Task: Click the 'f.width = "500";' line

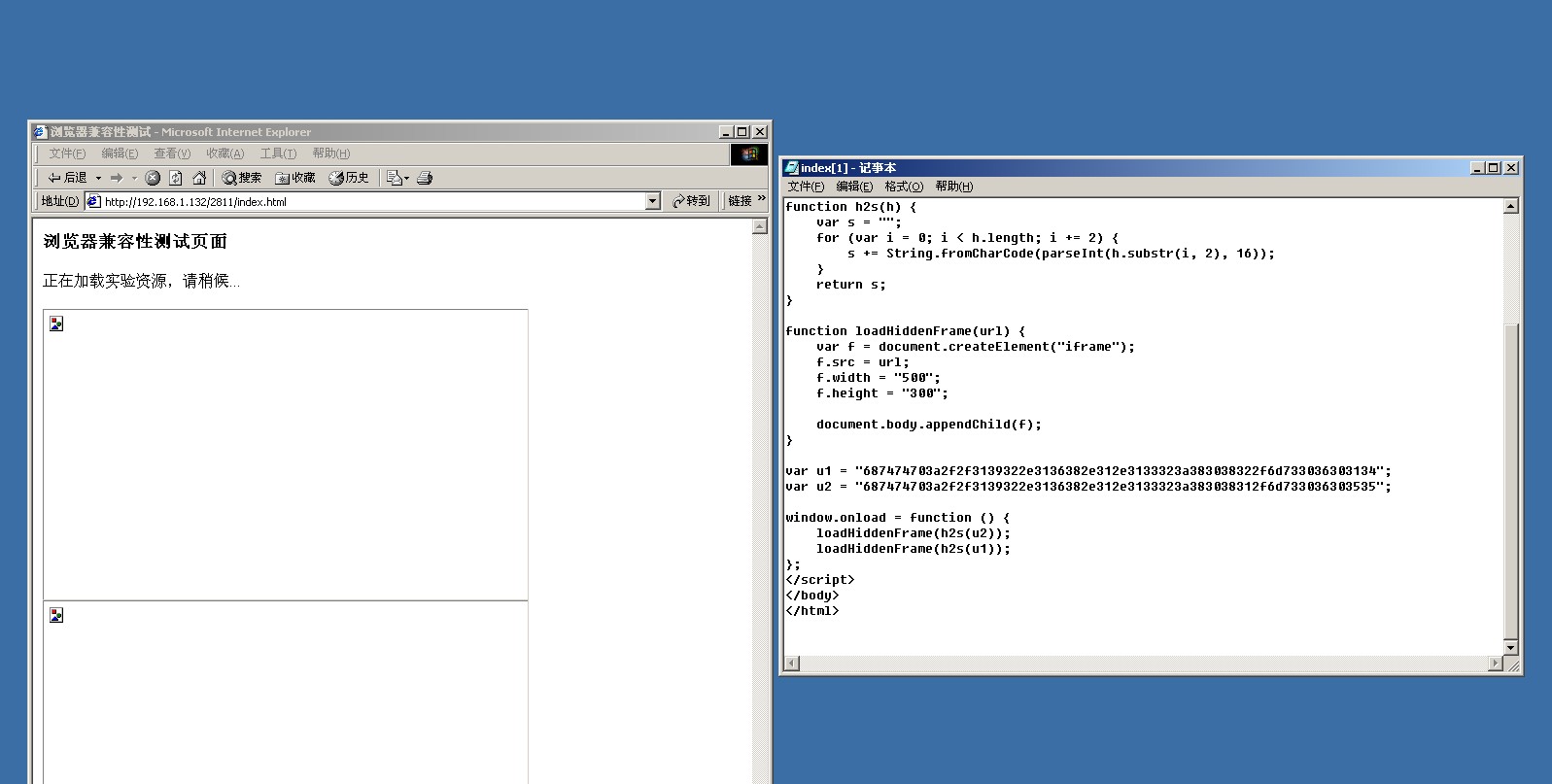Action: click(879, 378)
